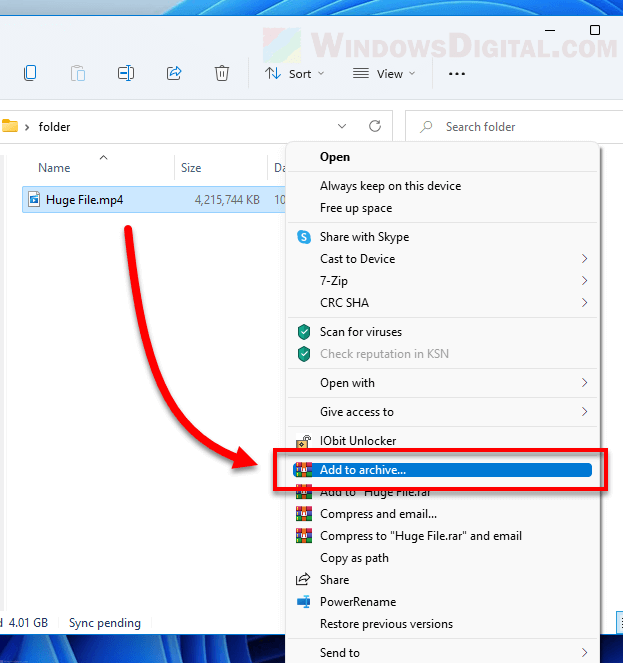The height and width of the screenshot is (663, 623).
Task: Minimize the File Explorer window
Action: pyautogui.click(x=550, y=30)
